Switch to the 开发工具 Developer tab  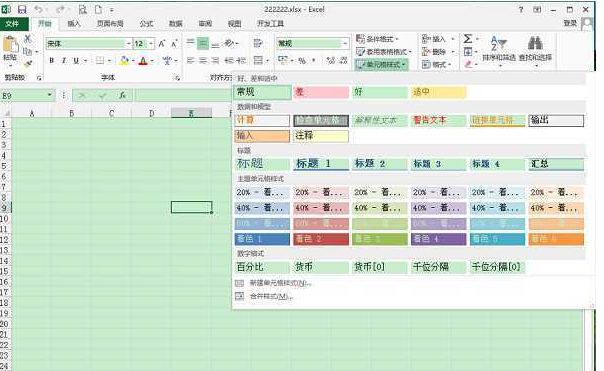tap(270, 24)
